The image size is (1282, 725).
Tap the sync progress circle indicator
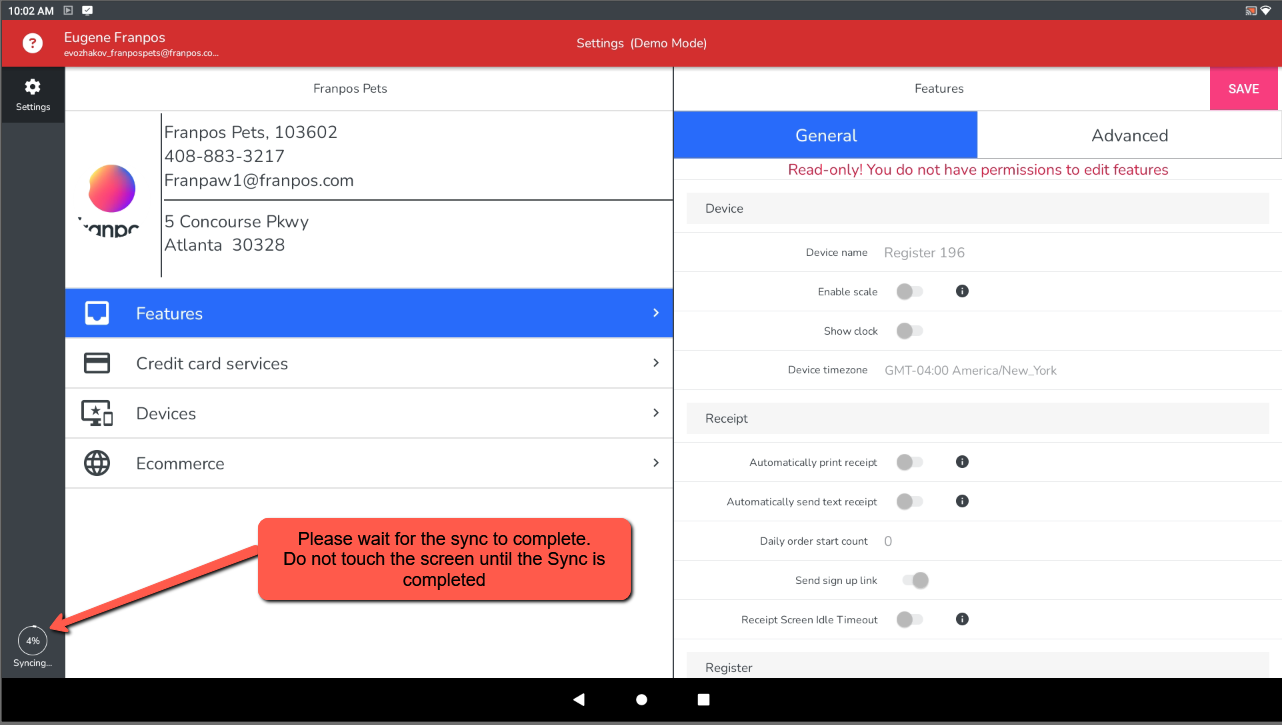pyautogui.click(x=33, y=640)
